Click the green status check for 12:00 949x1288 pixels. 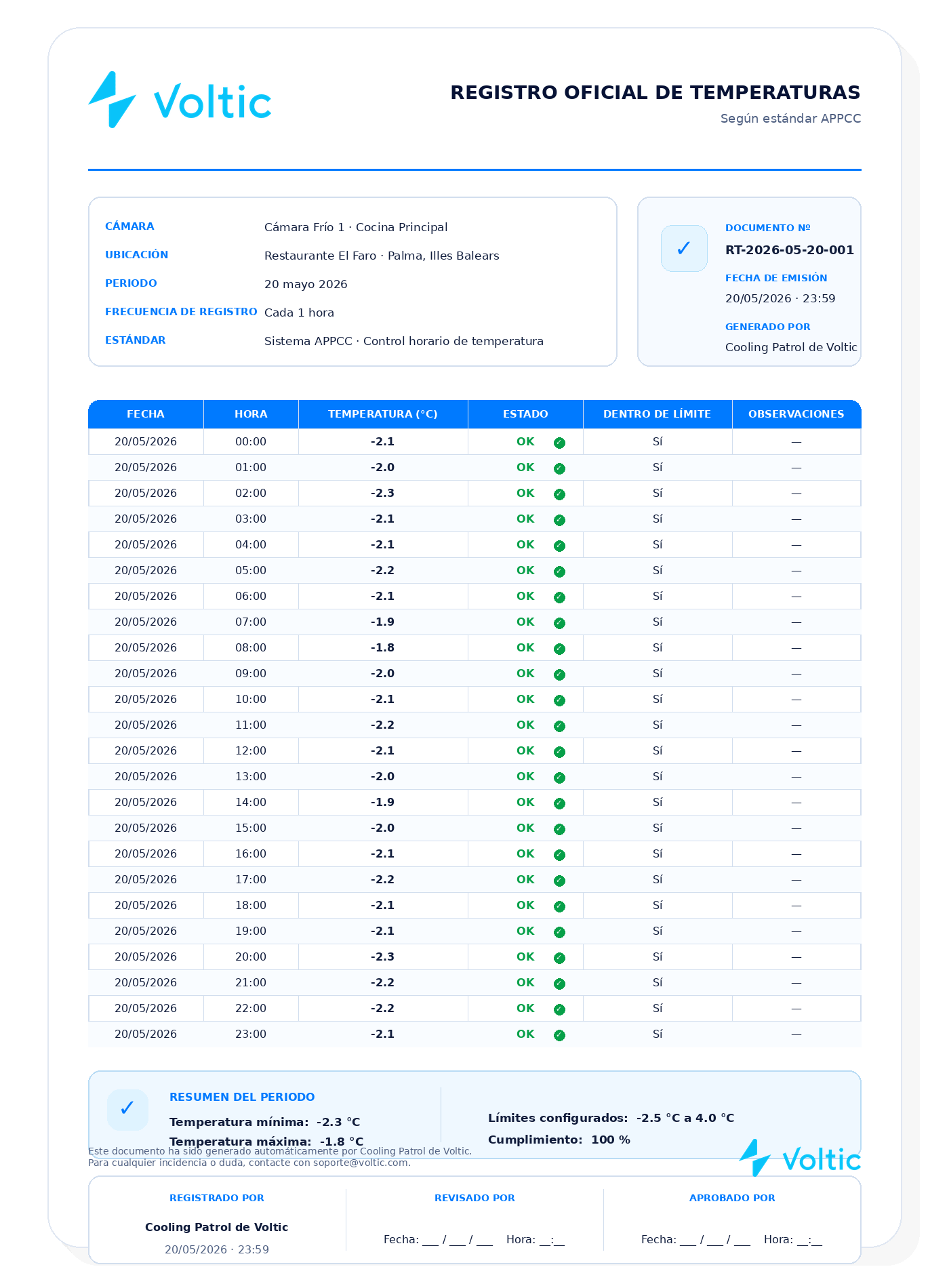pyautogui.click(x=559, y=752)
